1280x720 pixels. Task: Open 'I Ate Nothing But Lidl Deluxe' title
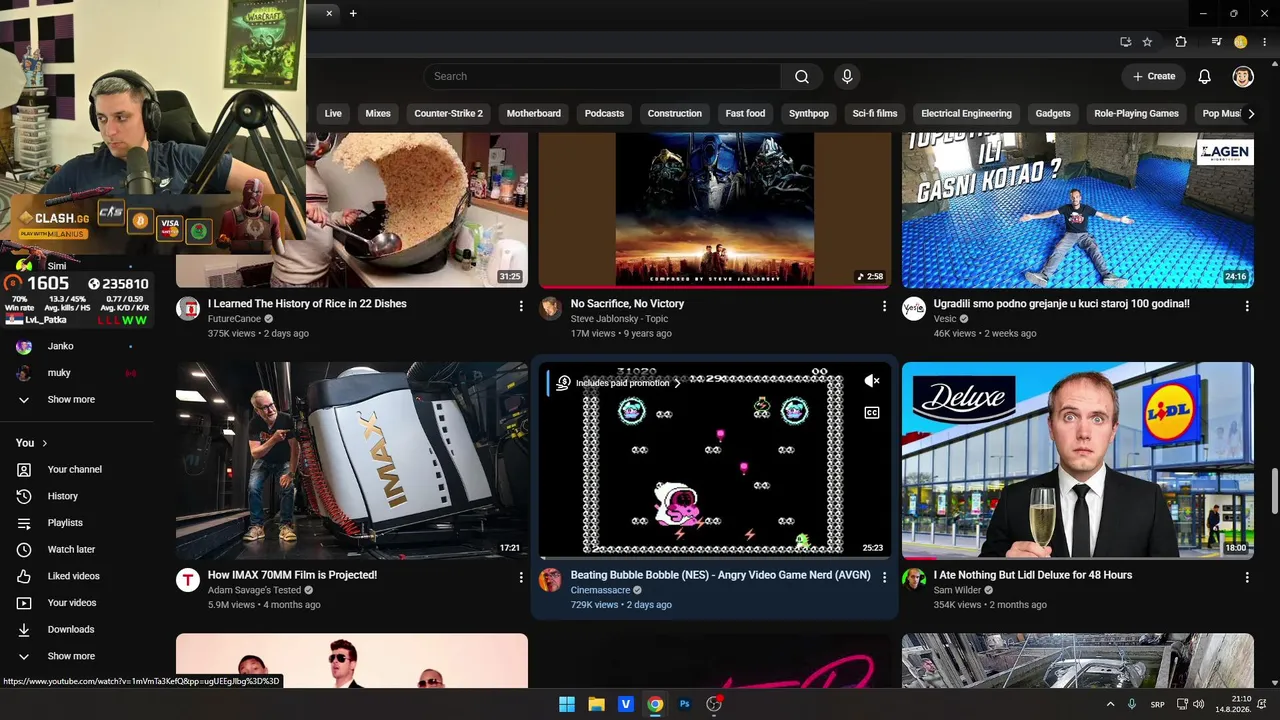point(1033,576)
